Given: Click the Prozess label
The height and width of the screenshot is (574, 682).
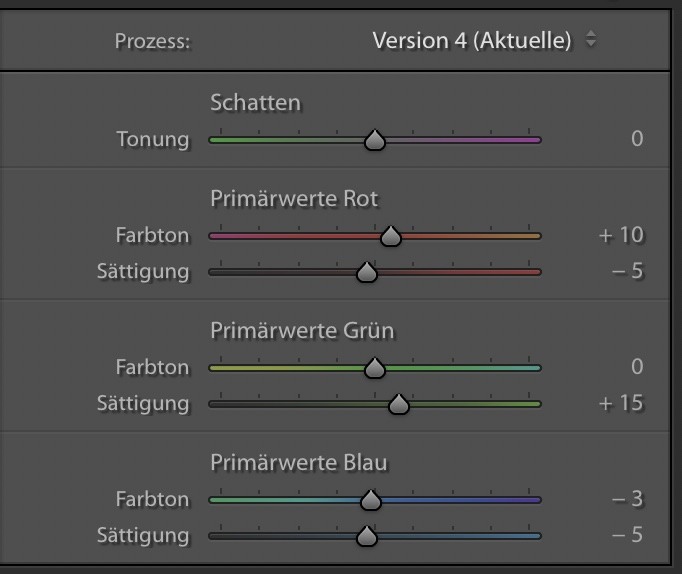Looking at the screenshot, I should point(152,42).
